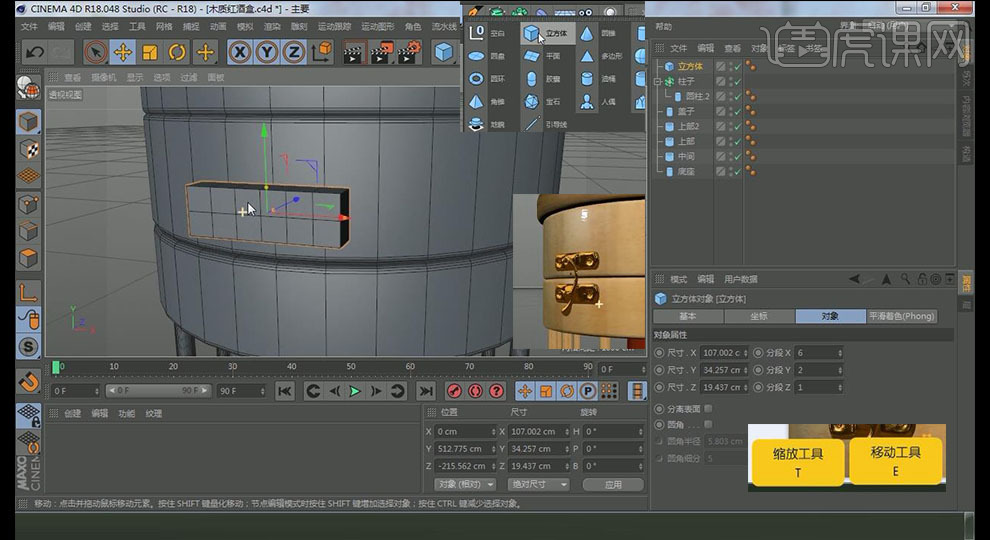The height and width of the screenshot is (540, 990).
Task: Toggle green checkmark of 立方体 object
Action: coord(737,66)
